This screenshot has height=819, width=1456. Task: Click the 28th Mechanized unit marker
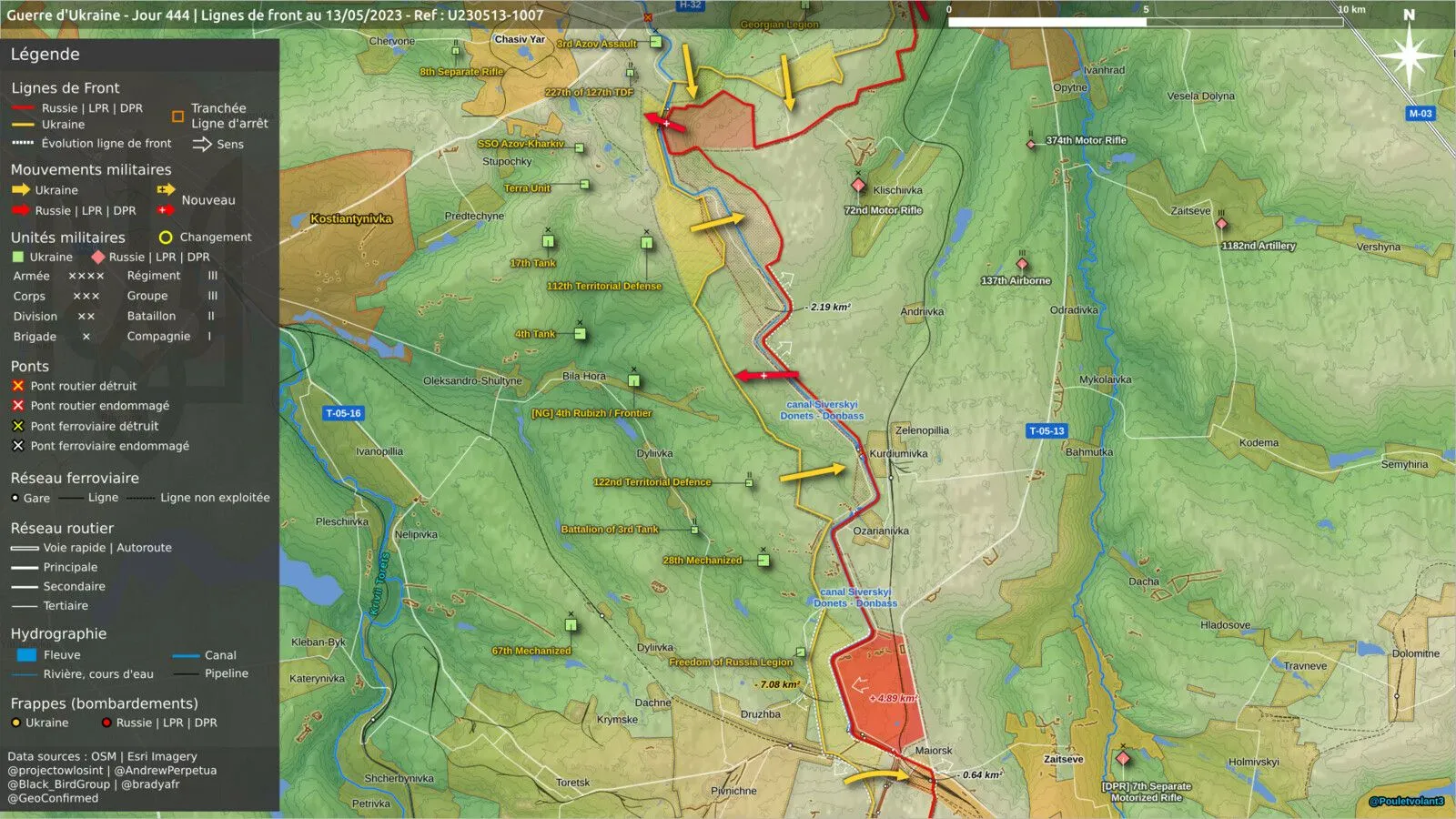point(763,561)
